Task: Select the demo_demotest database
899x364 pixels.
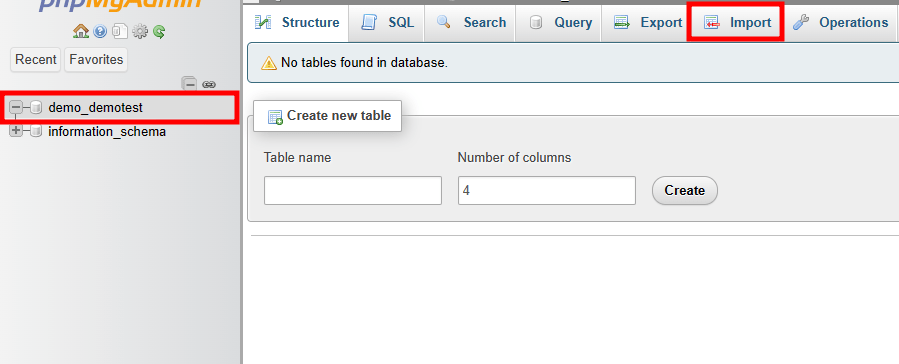Action: coord(95,107)
